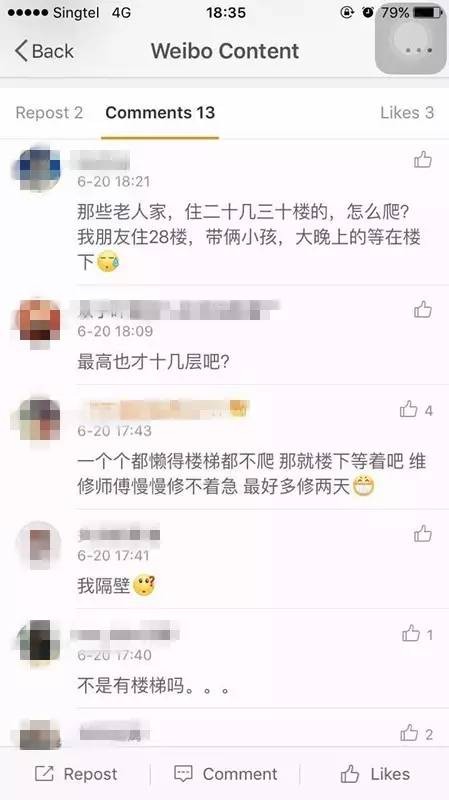The height and width of the screenshot is (800, 449).
Task: Open avatar of the 17:41 commenter
Action: point(38,546)
